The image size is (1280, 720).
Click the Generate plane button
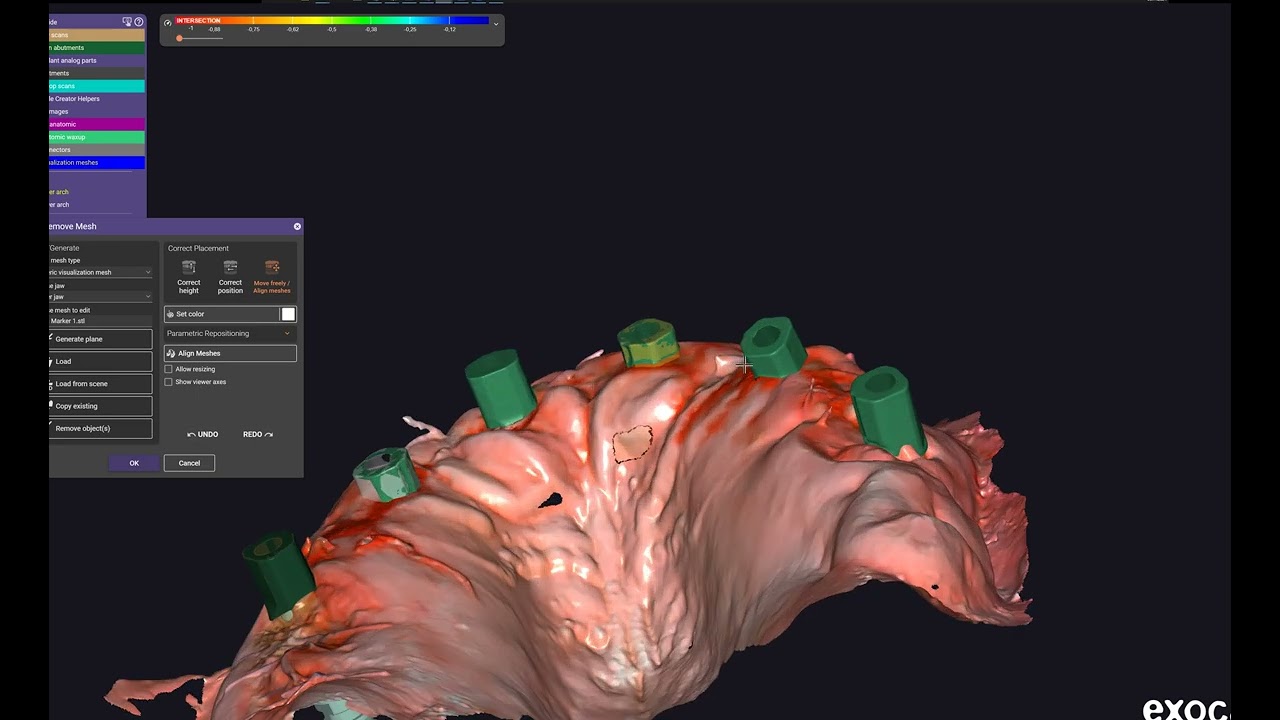pos(100,339)
